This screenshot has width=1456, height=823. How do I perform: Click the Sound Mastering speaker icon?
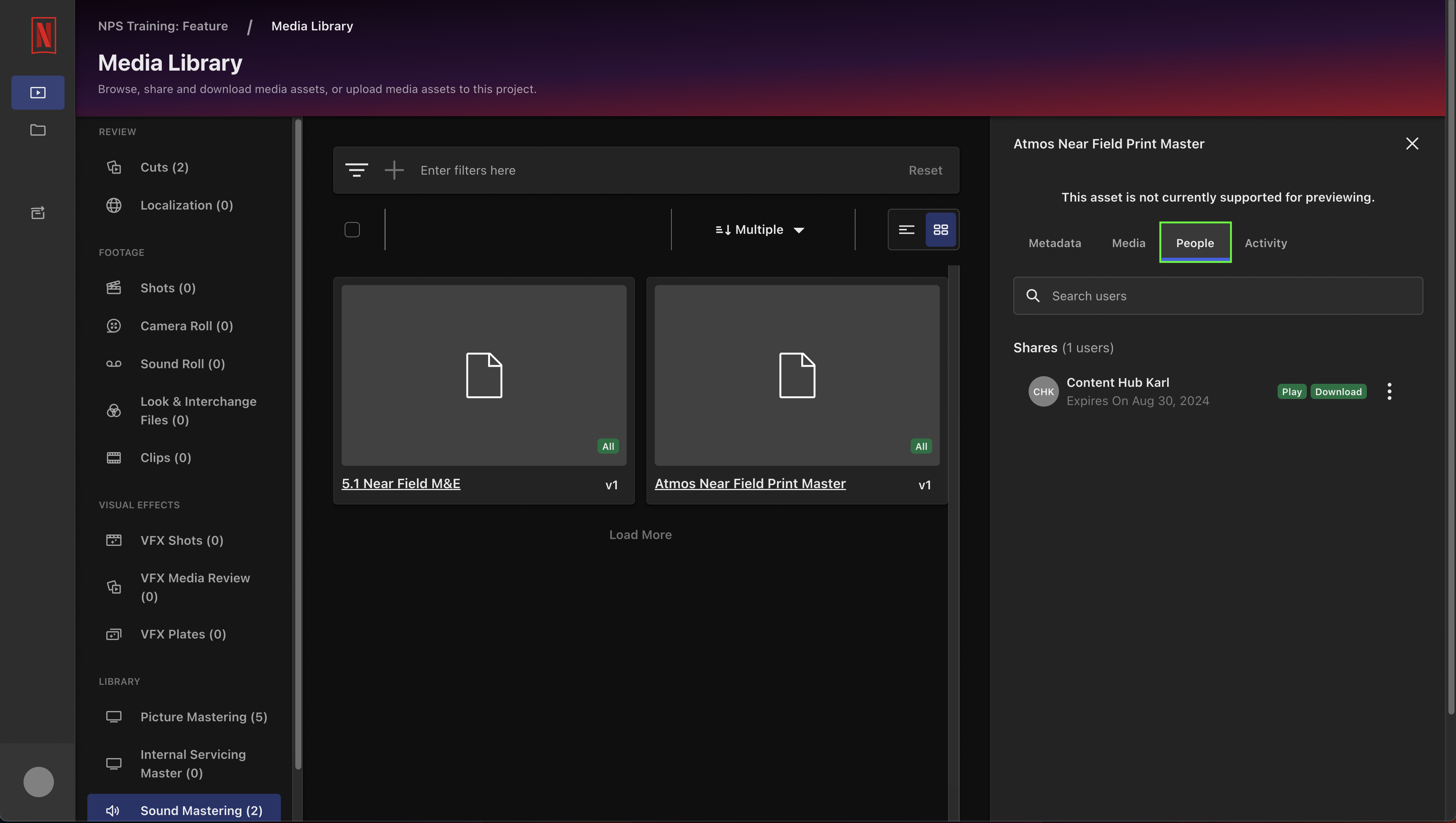click(x=112, y=810)
